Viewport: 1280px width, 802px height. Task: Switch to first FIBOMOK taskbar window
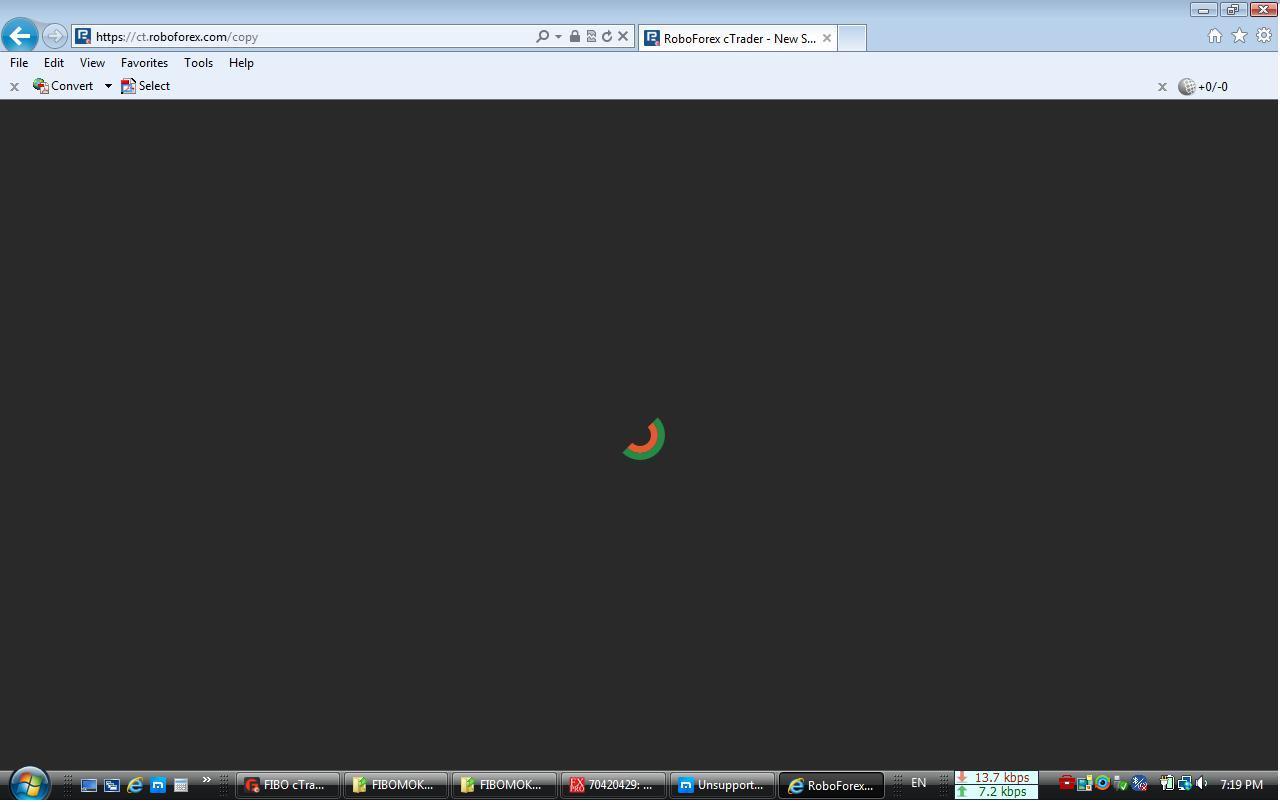tap(395, 786)
